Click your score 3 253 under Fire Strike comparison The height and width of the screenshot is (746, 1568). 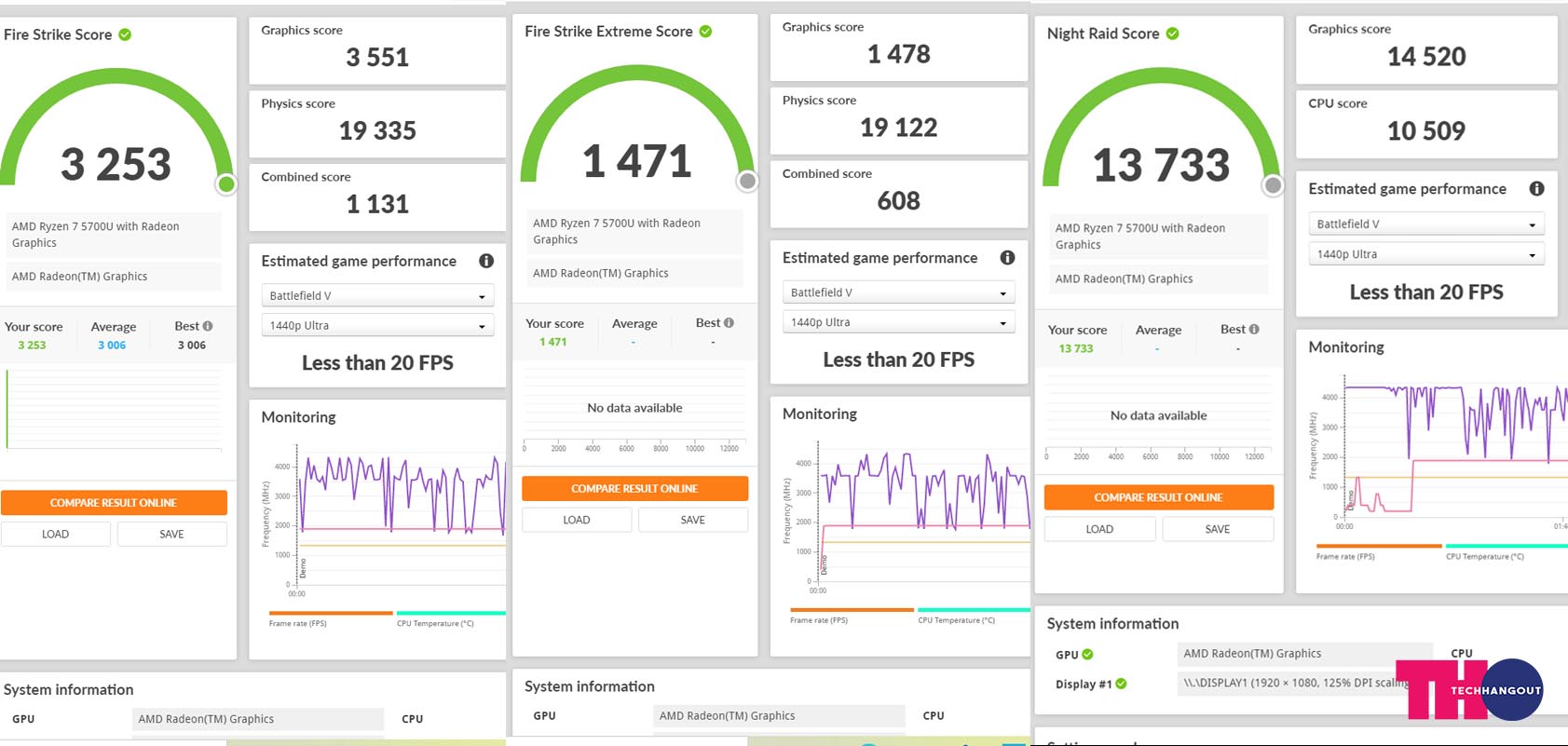coord(32,345)
